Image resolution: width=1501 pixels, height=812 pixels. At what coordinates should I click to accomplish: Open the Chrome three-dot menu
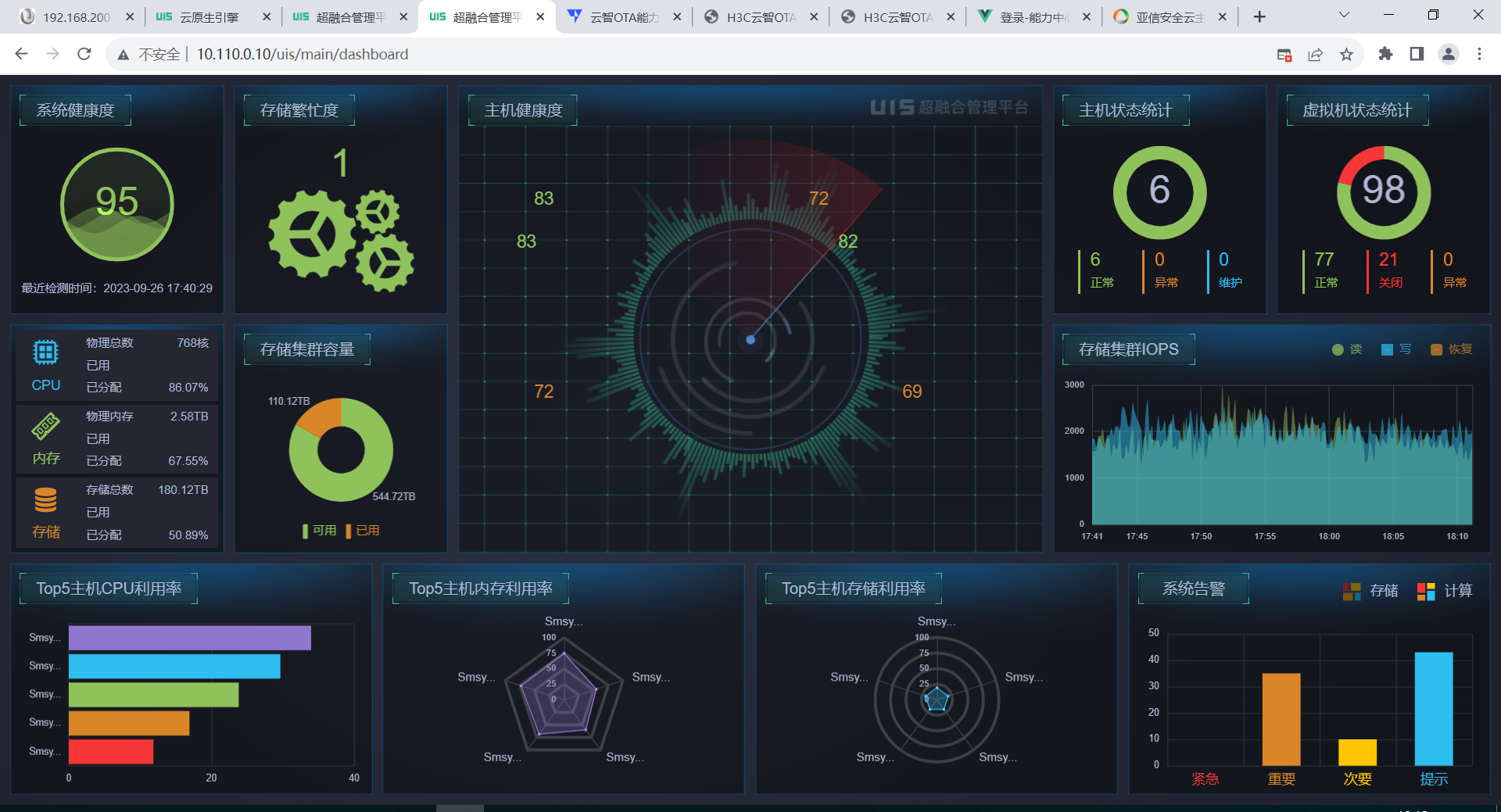(1479, 54)
